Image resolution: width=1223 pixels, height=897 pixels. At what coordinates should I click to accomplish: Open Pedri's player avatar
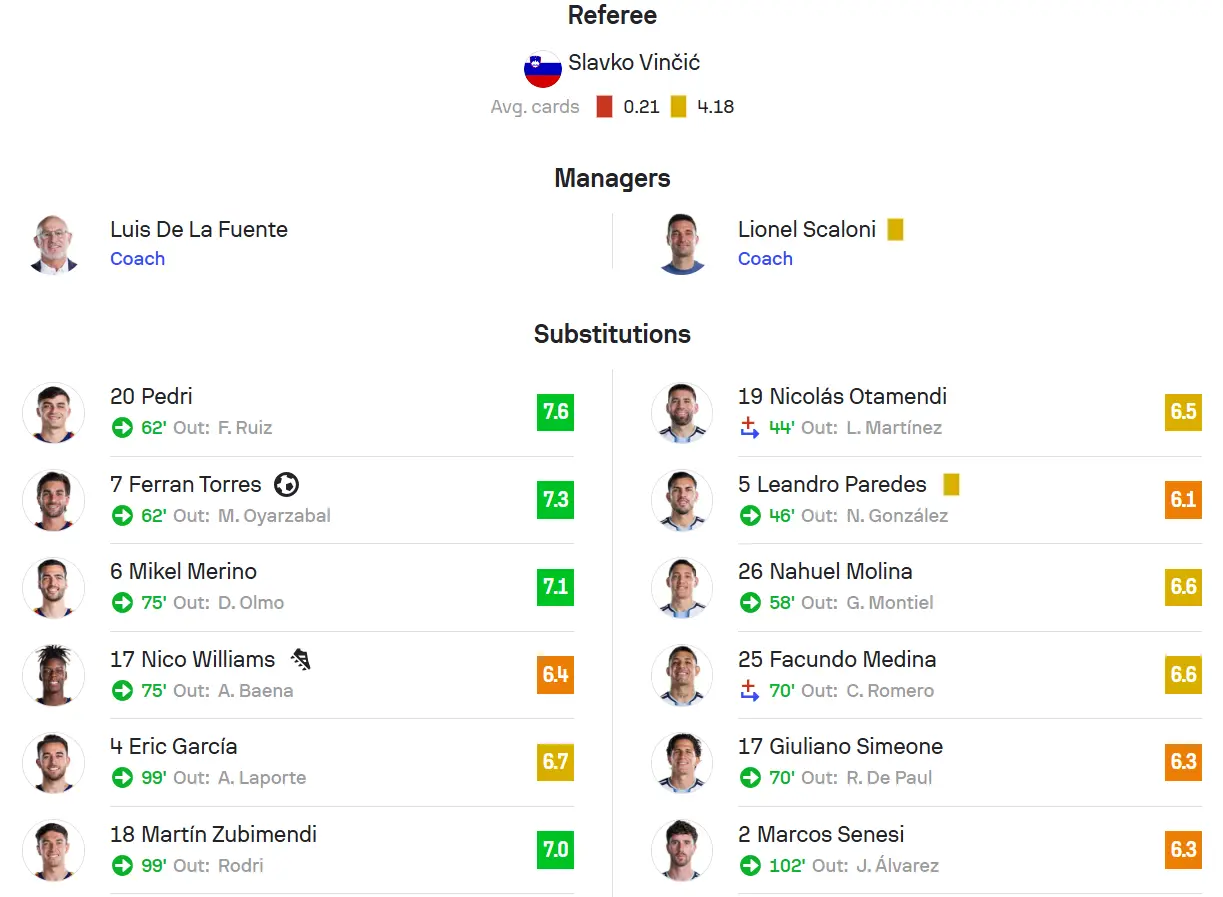click(54, 412)
